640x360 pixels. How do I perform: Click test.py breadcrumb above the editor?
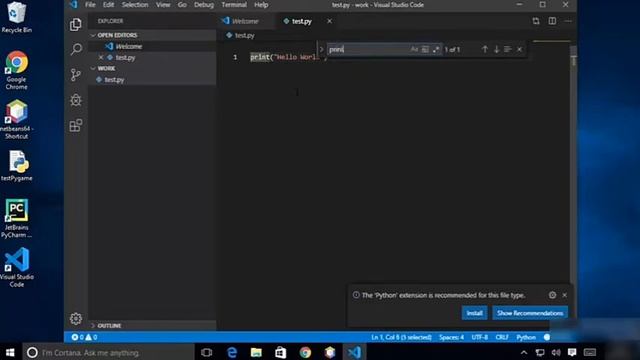(244, 36)
